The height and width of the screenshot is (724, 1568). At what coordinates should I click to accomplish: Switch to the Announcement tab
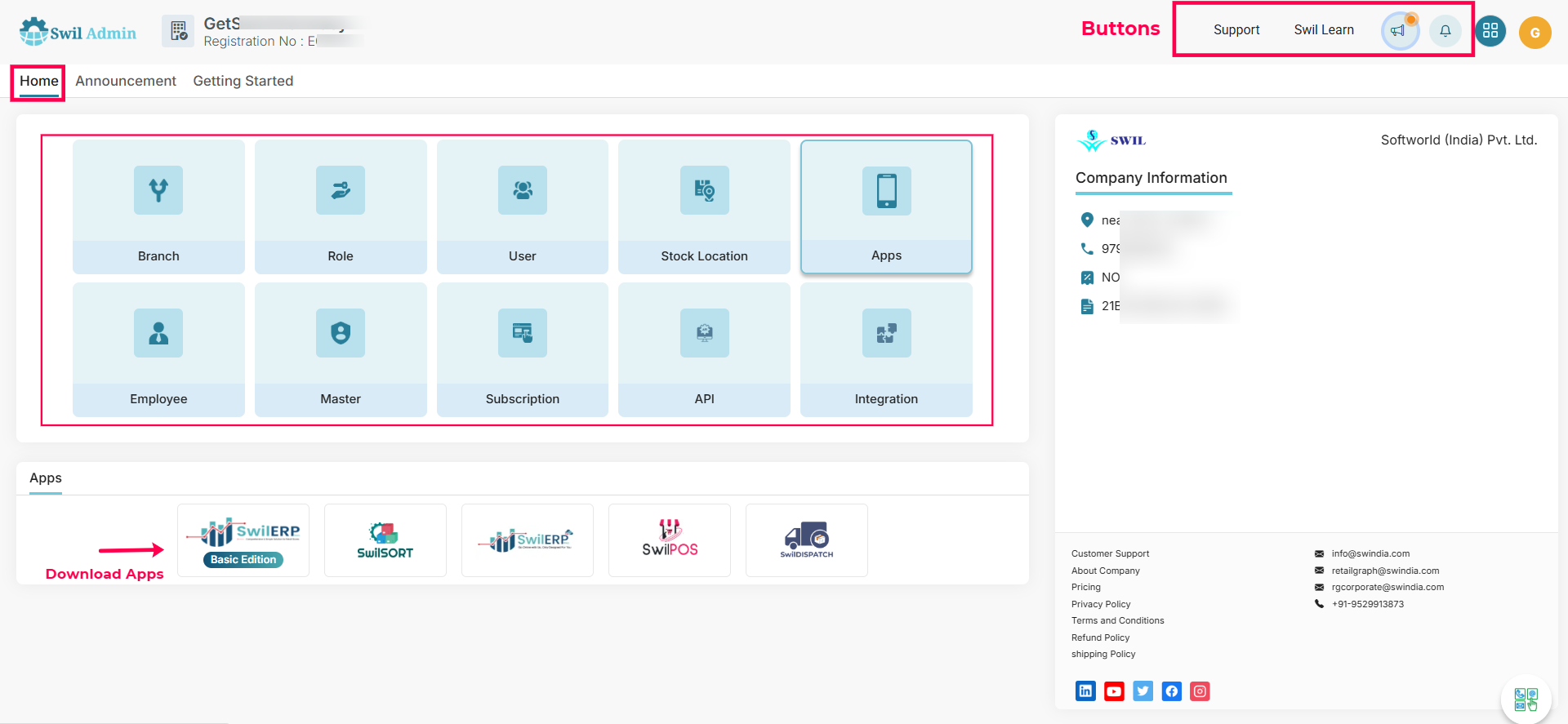tap(126, 81)
